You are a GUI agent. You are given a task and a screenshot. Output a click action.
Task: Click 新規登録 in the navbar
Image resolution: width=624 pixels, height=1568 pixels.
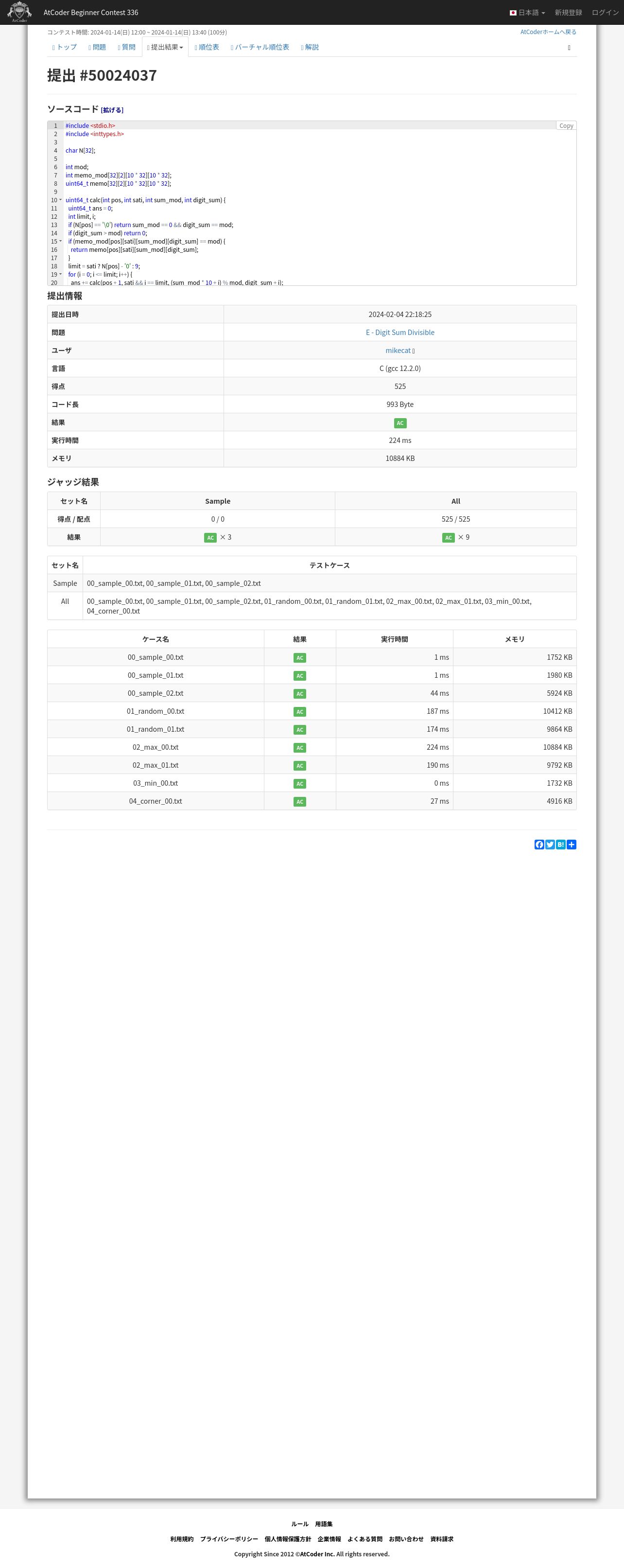568,12
